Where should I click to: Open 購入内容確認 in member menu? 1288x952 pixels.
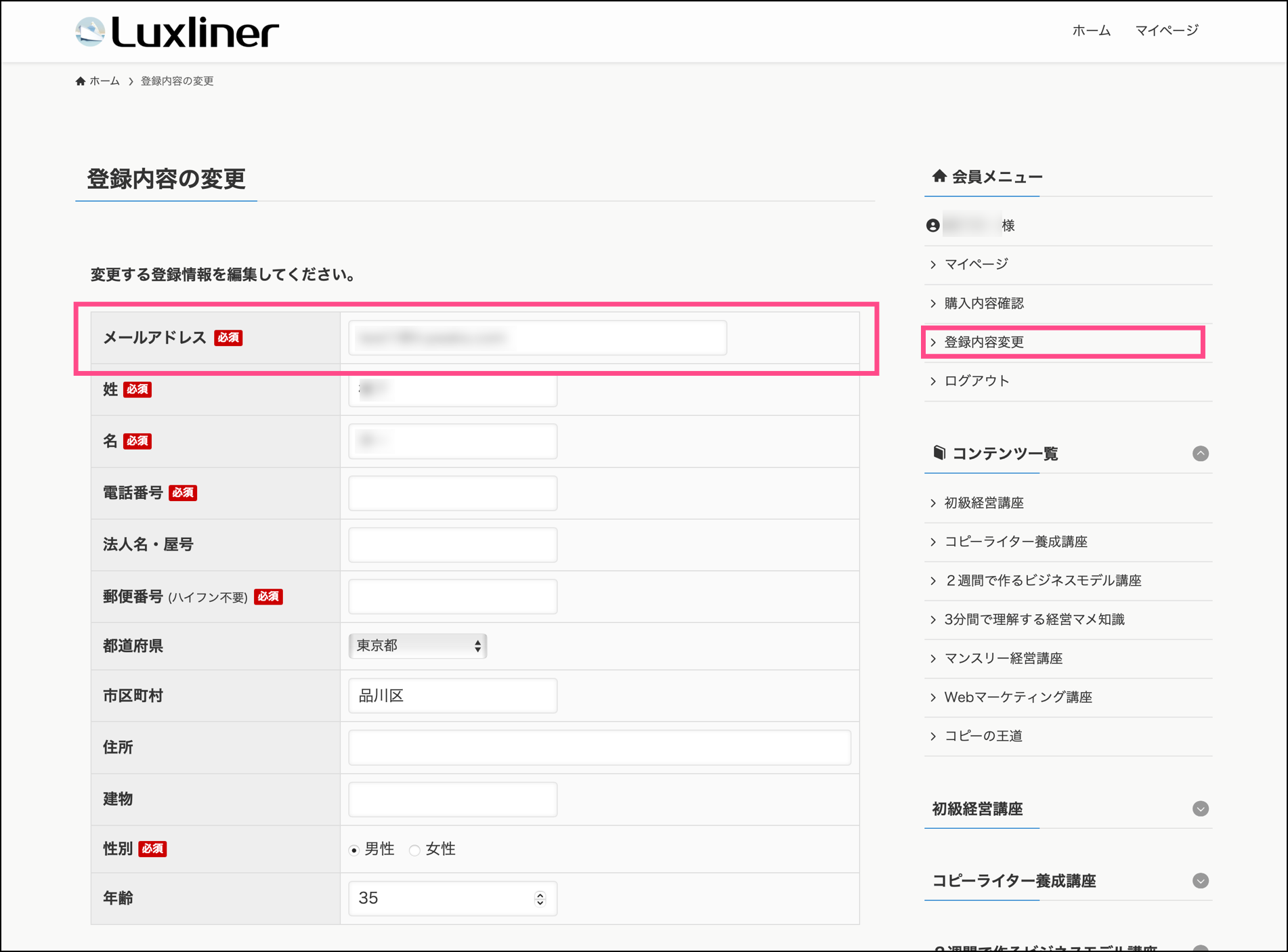983,303
